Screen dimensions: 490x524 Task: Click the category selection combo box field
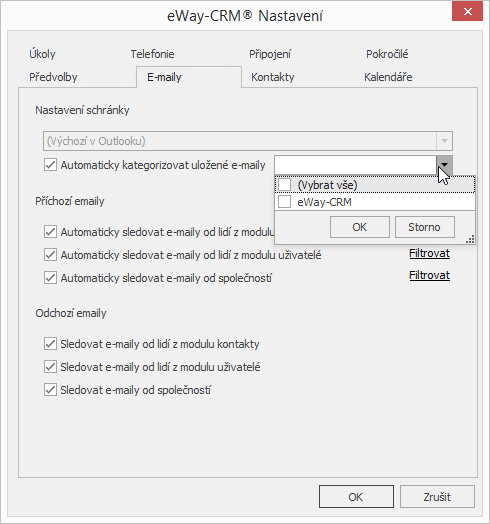pyautogui.click(x=355, y=165)
